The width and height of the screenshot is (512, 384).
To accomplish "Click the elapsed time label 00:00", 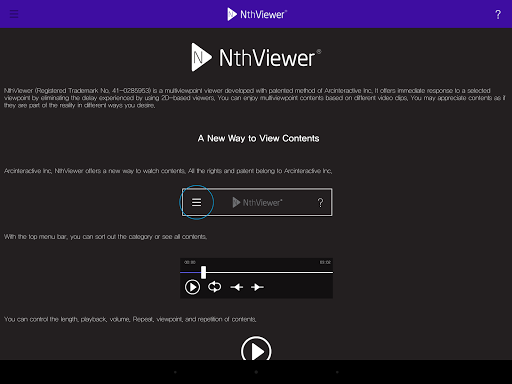I will [x=190, y=262].
